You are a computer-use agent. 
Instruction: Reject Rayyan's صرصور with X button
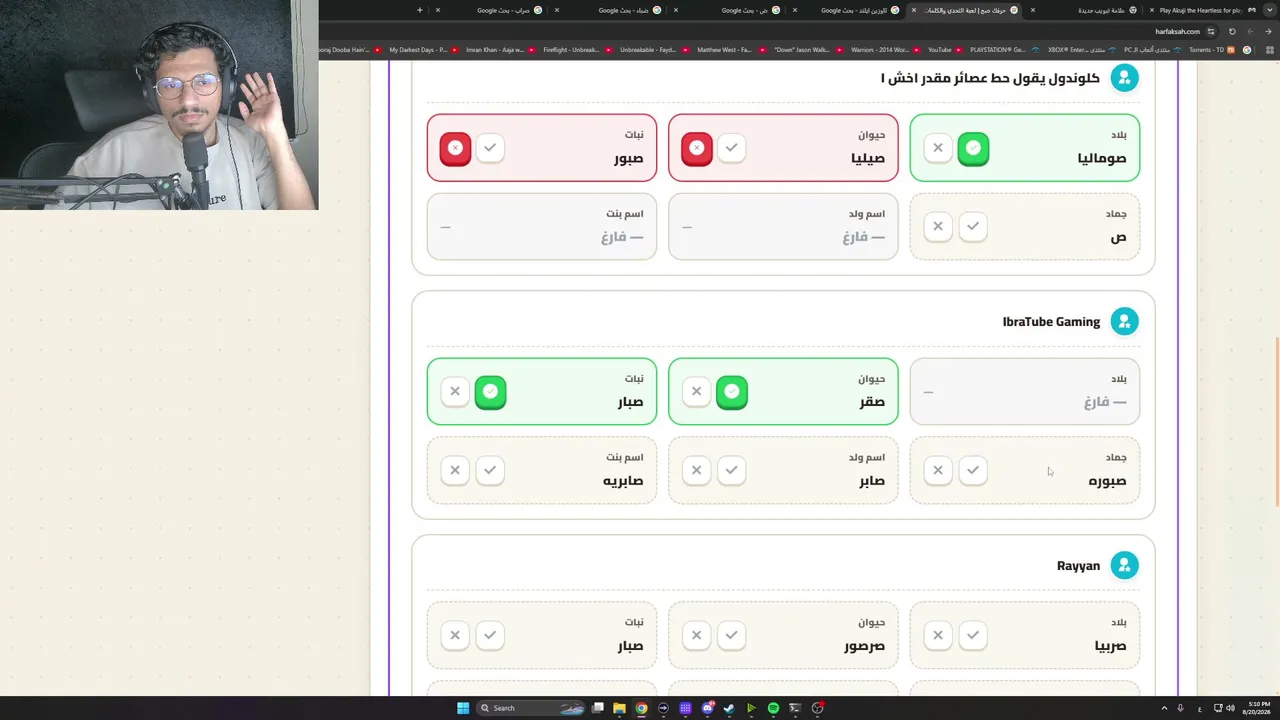[697, 635]
